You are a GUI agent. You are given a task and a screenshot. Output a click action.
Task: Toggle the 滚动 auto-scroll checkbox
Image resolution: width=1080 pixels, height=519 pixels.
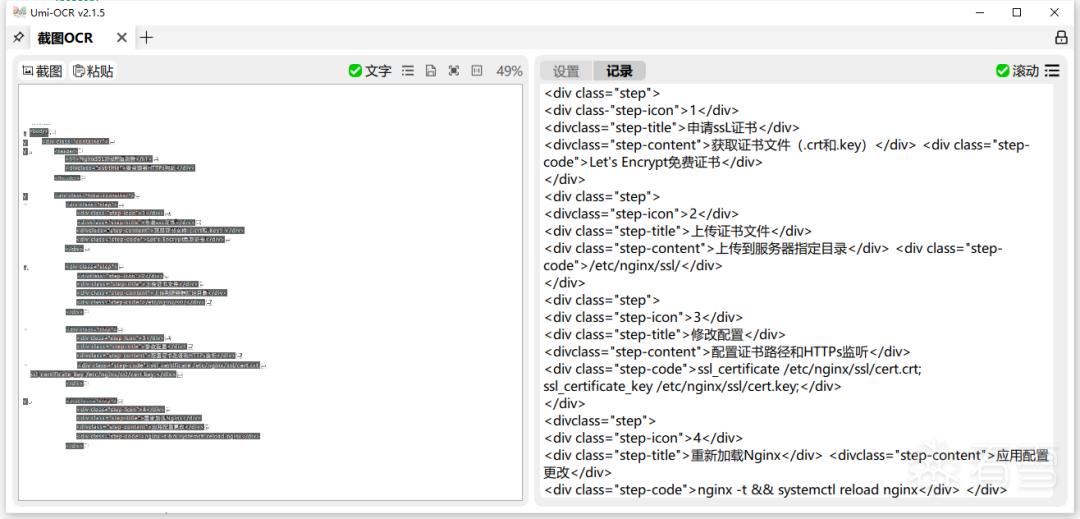(x=1017, y=71)
